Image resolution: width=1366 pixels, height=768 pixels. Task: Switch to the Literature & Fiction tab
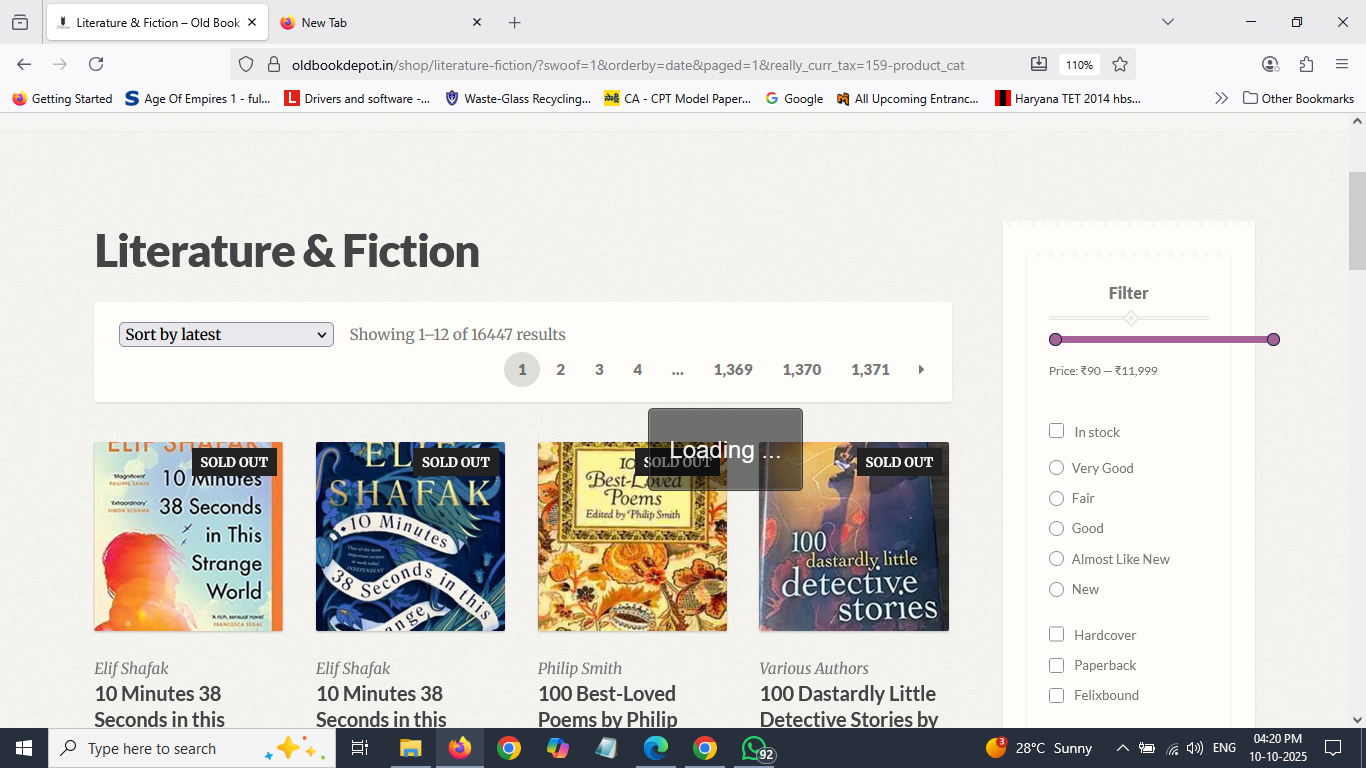pyautogui.click(x=156, y=22)
